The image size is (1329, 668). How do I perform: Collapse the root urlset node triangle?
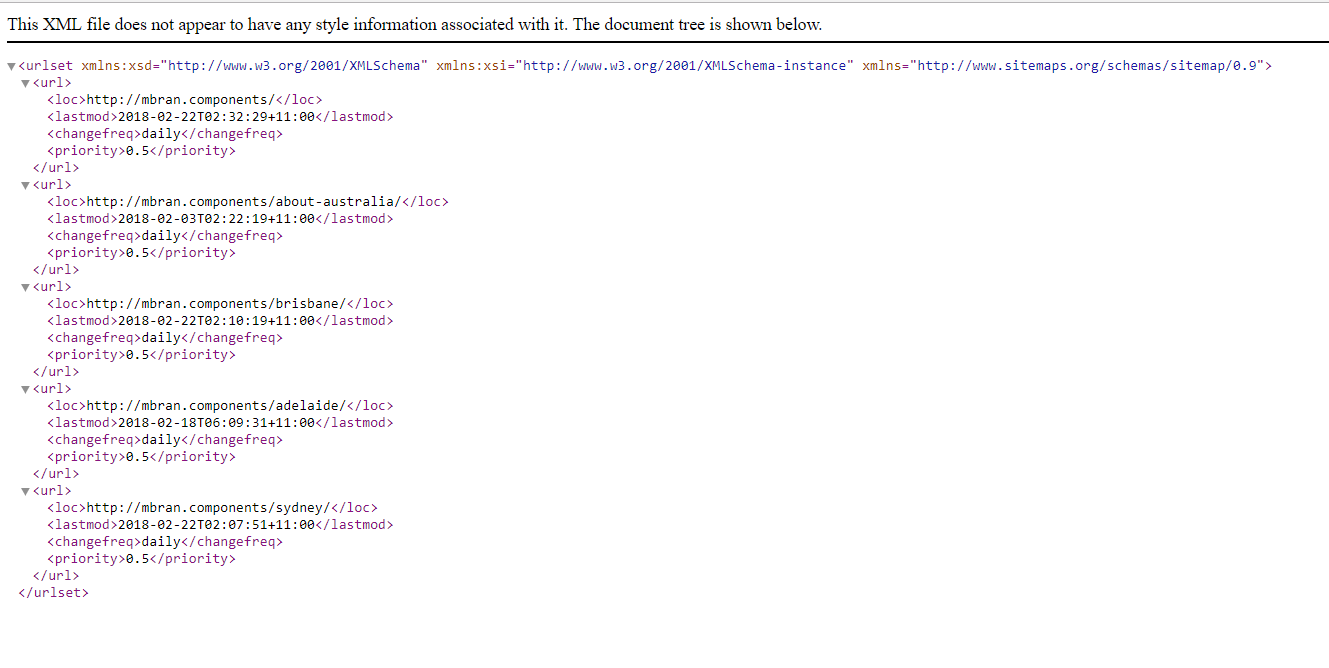pos(11,67)
